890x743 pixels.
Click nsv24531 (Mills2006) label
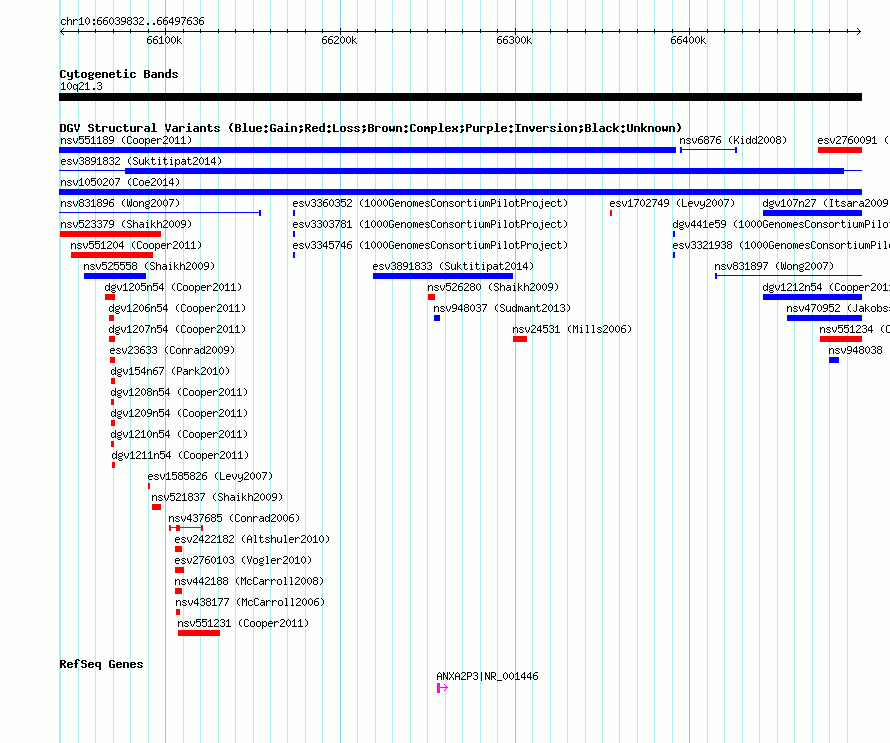[x=572, y=329]
